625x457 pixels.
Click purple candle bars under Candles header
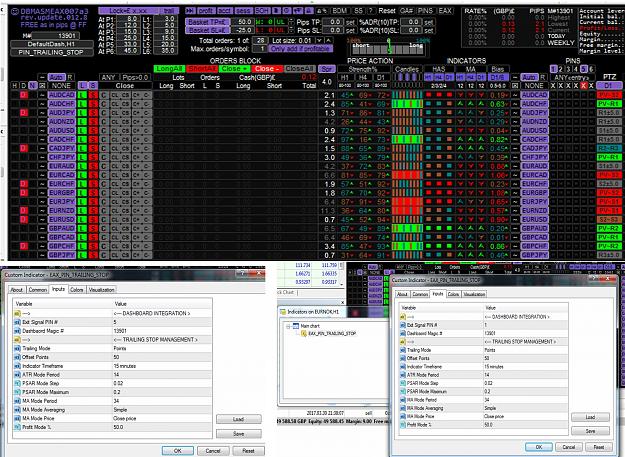click(x=407, y=77)
